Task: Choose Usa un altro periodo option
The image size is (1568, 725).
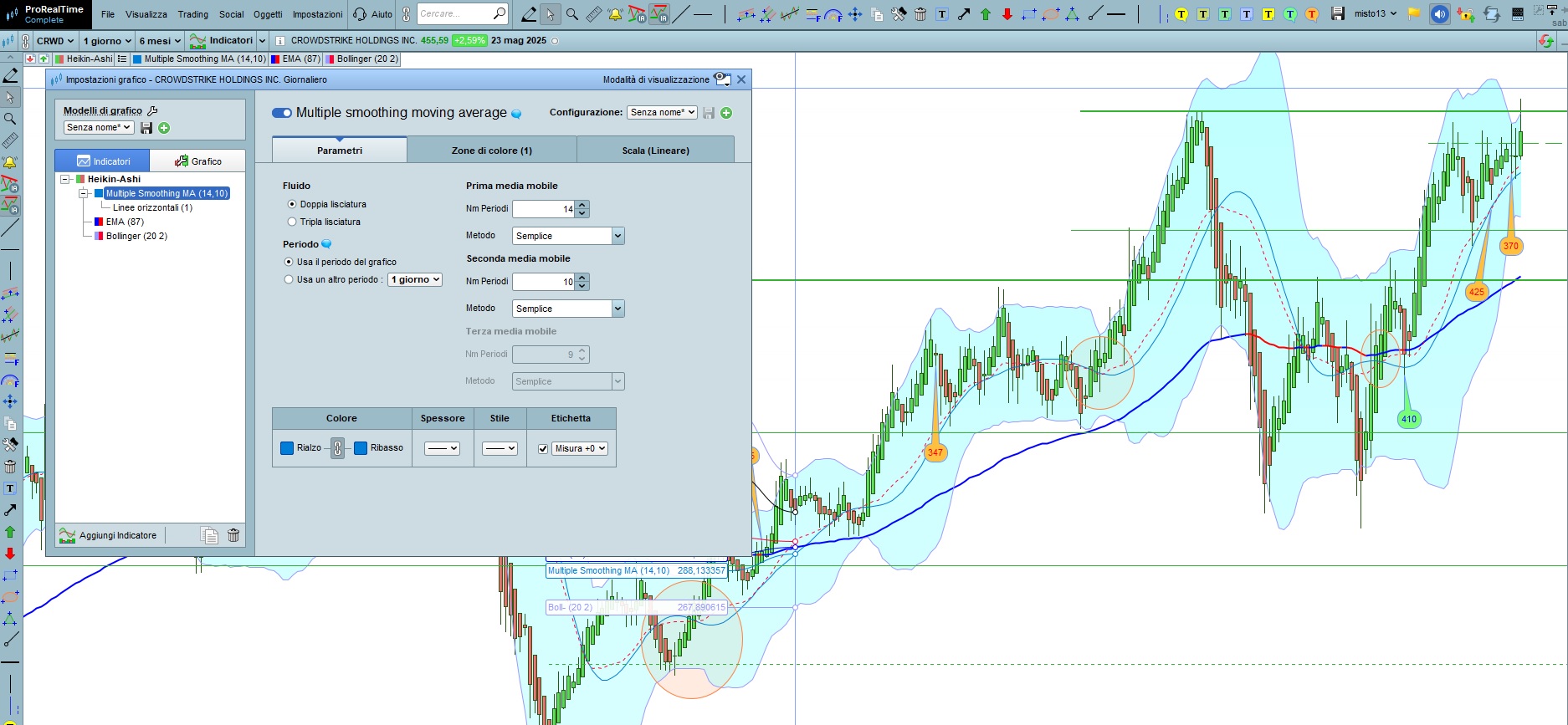Action: pyautogui.click(x=289, y=279)
